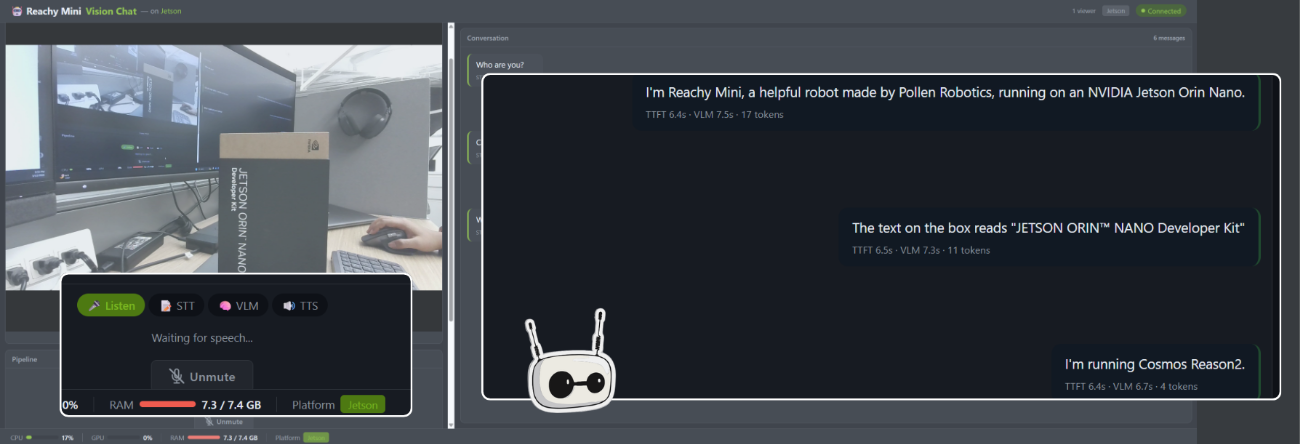Select the Listen pipeline stage pill
This screenshot has height=444, width=1300.
click(111, 305)
